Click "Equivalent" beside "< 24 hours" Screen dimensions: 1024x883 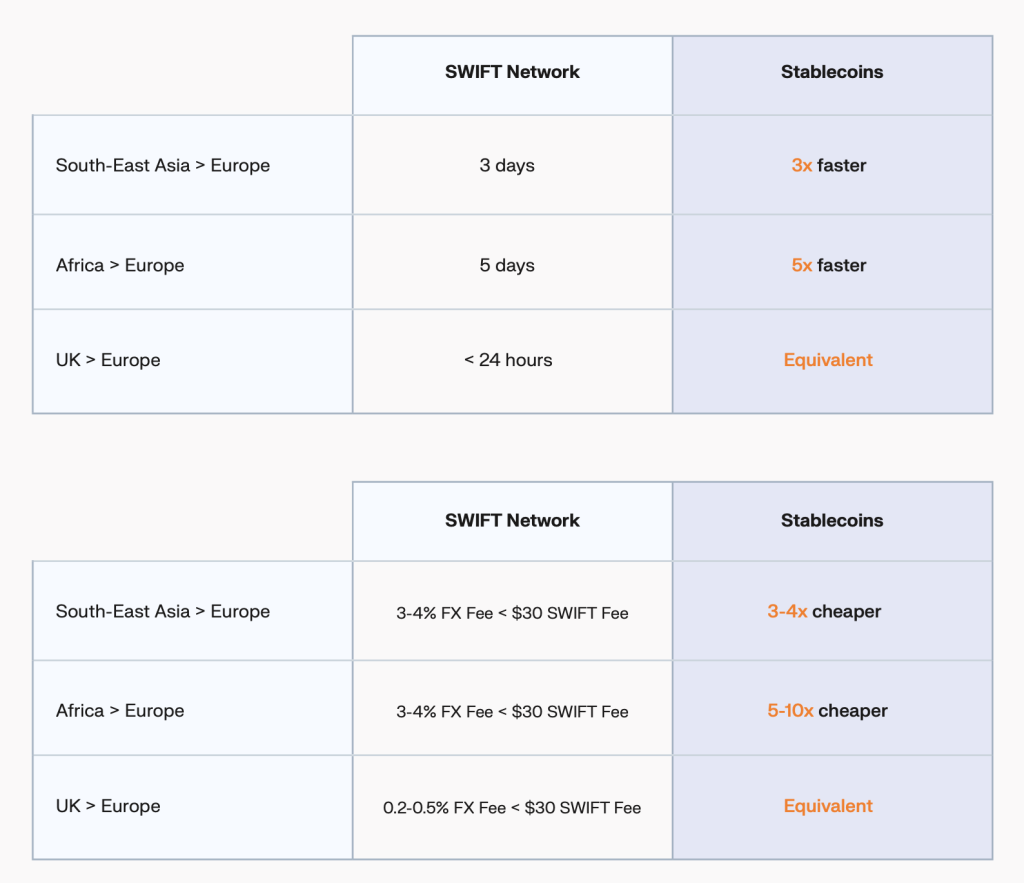point(828,360)
